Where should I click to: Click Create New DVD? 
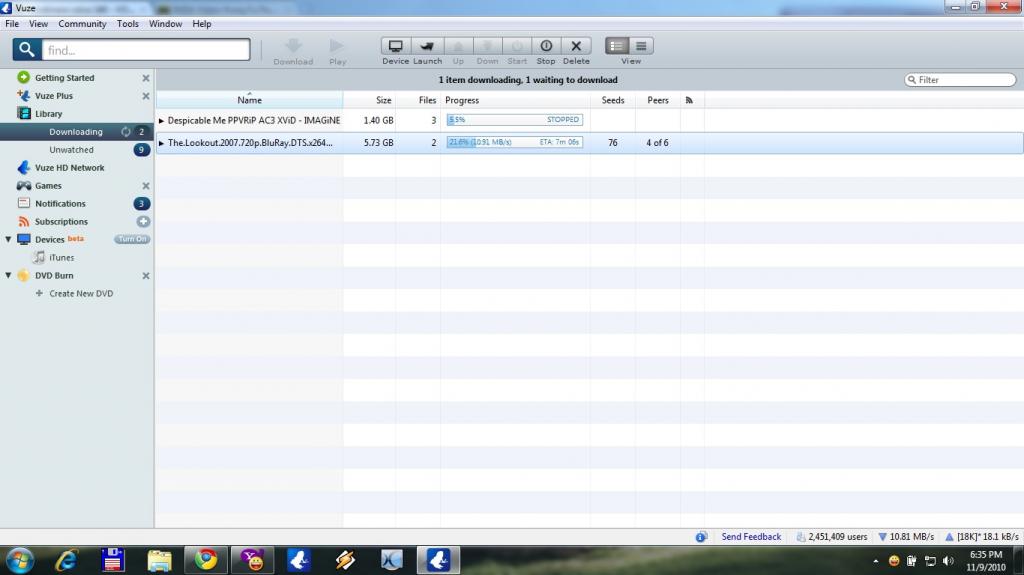81,293
